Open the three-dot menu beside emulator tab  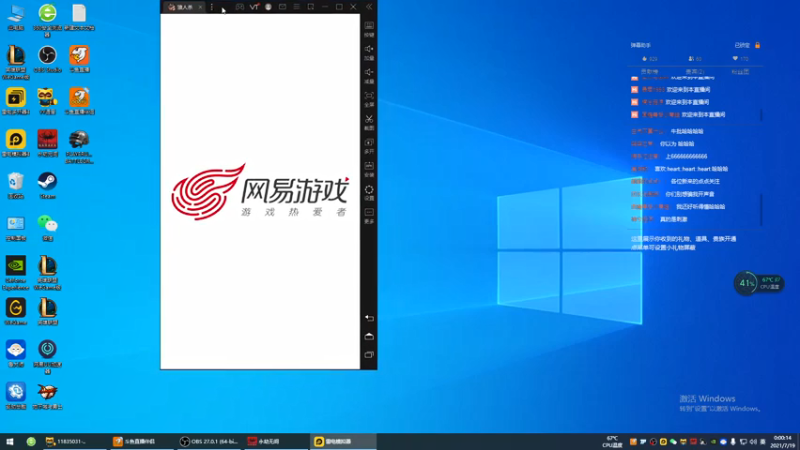[212, 7]
